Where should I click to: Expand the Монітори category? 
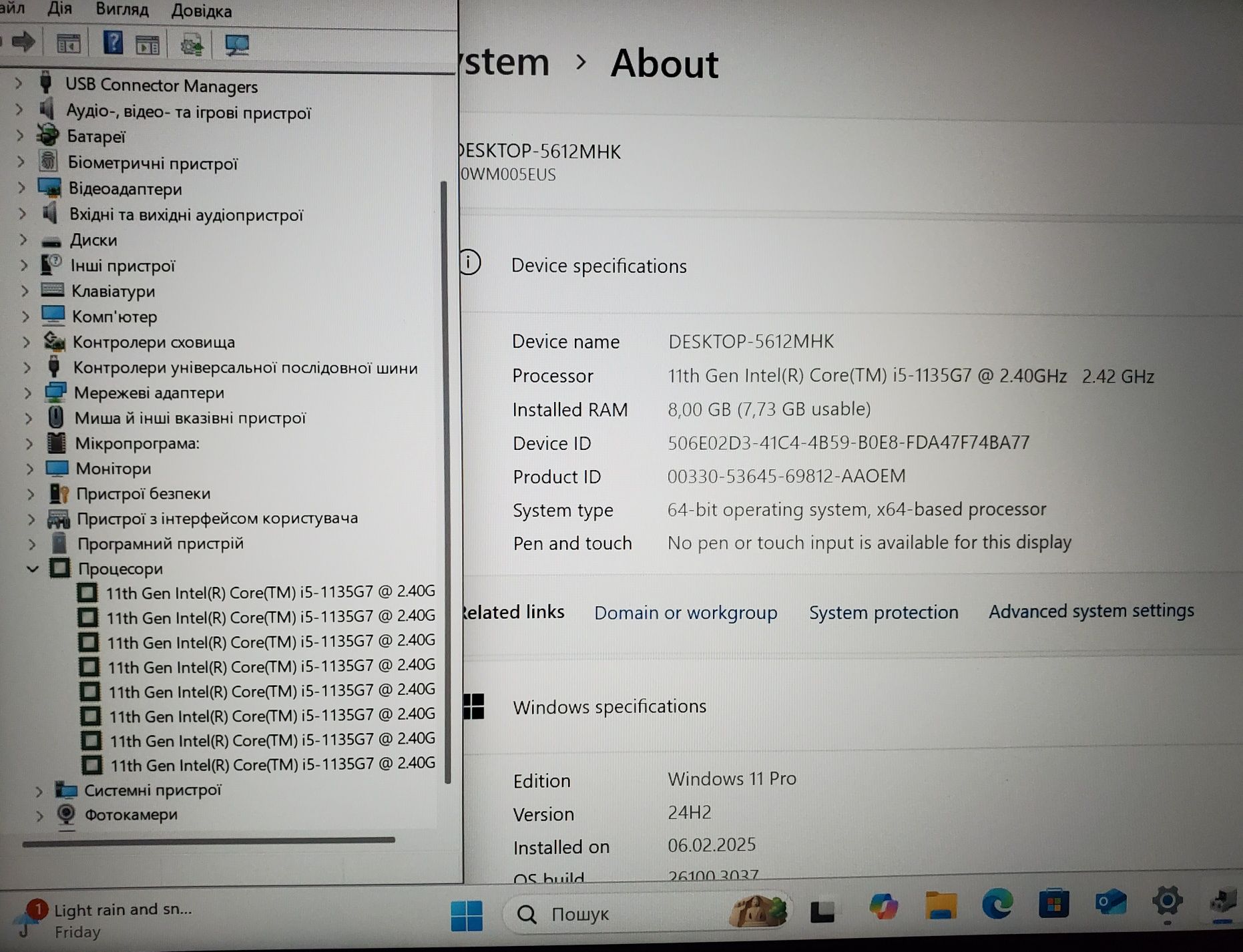click(x=29, y=469)
